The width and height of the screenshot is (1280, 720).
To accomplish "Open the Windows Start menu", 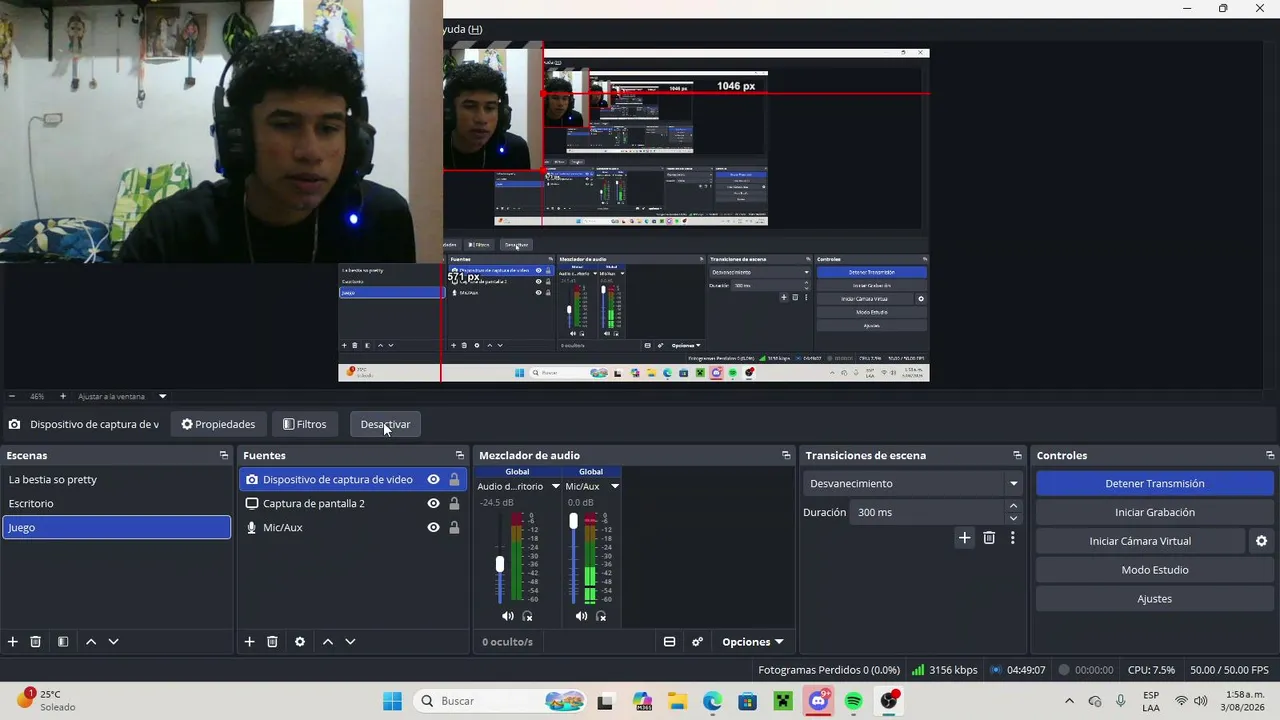I will click(x=392, y=701).
